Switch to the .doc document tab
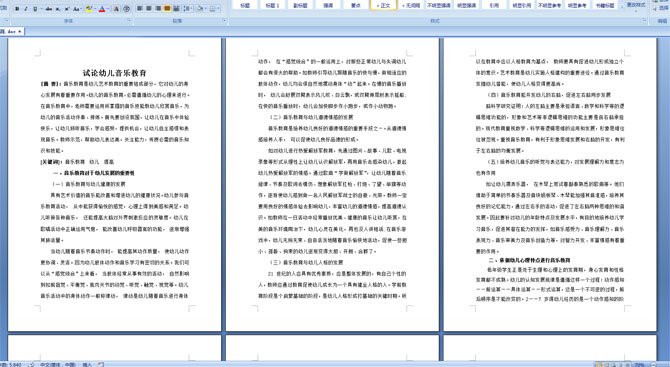 (x=12, y=32)
